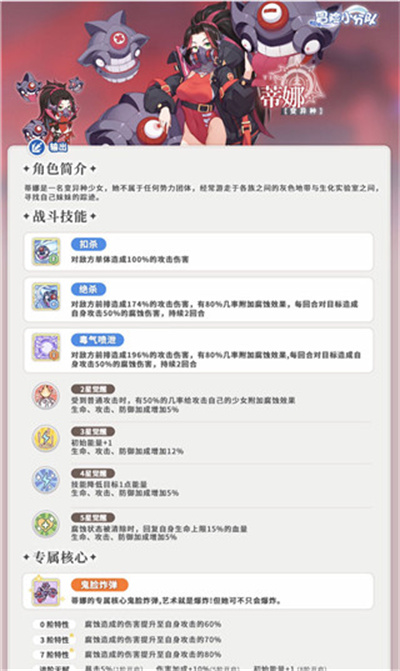Click the 5星觉醒 label tag
Image resolution: width=400 pixels, height=671 pixels.
pos(93,517)
